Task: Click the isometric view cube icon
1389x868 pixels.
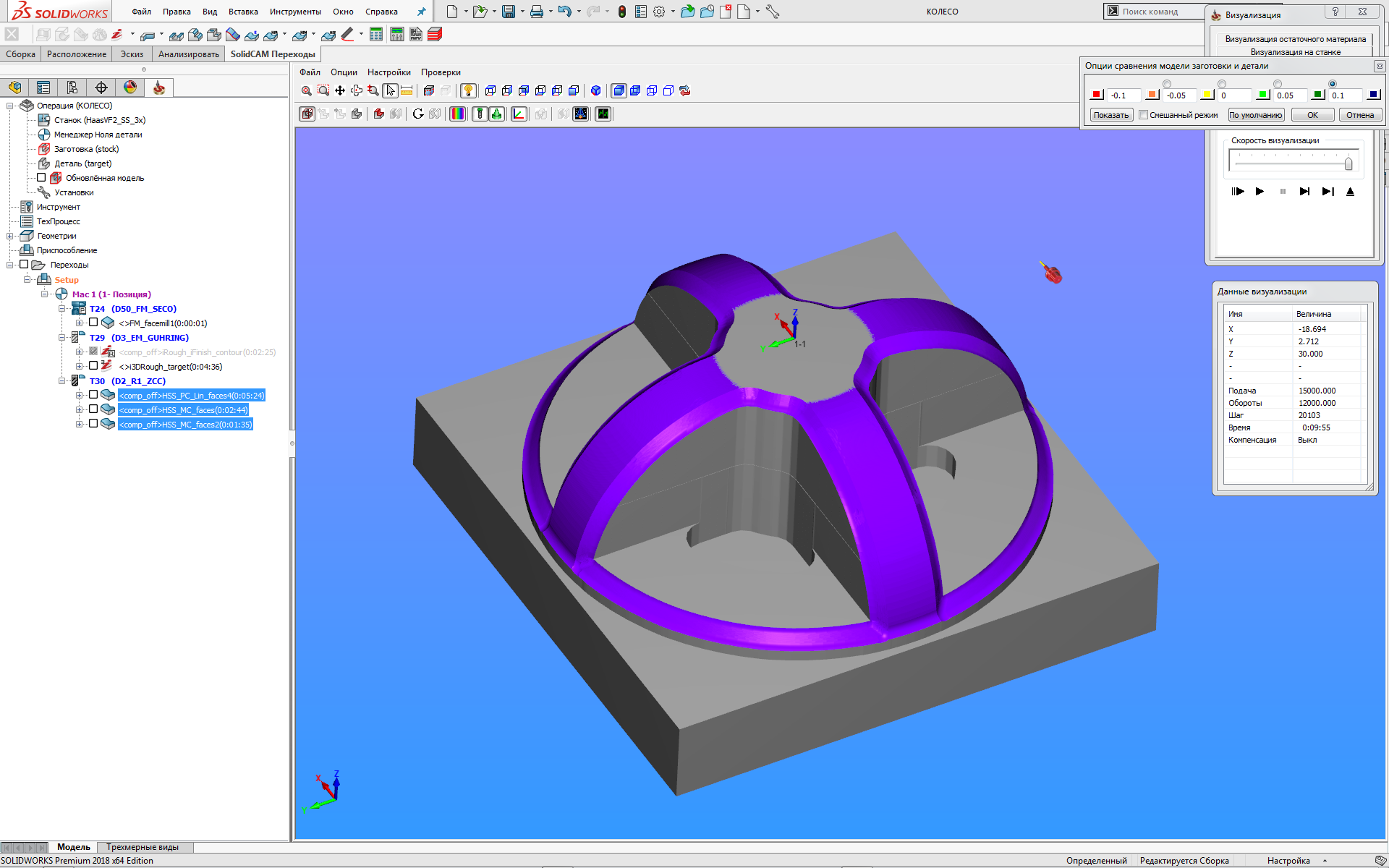Action: (x=595, y=90)
